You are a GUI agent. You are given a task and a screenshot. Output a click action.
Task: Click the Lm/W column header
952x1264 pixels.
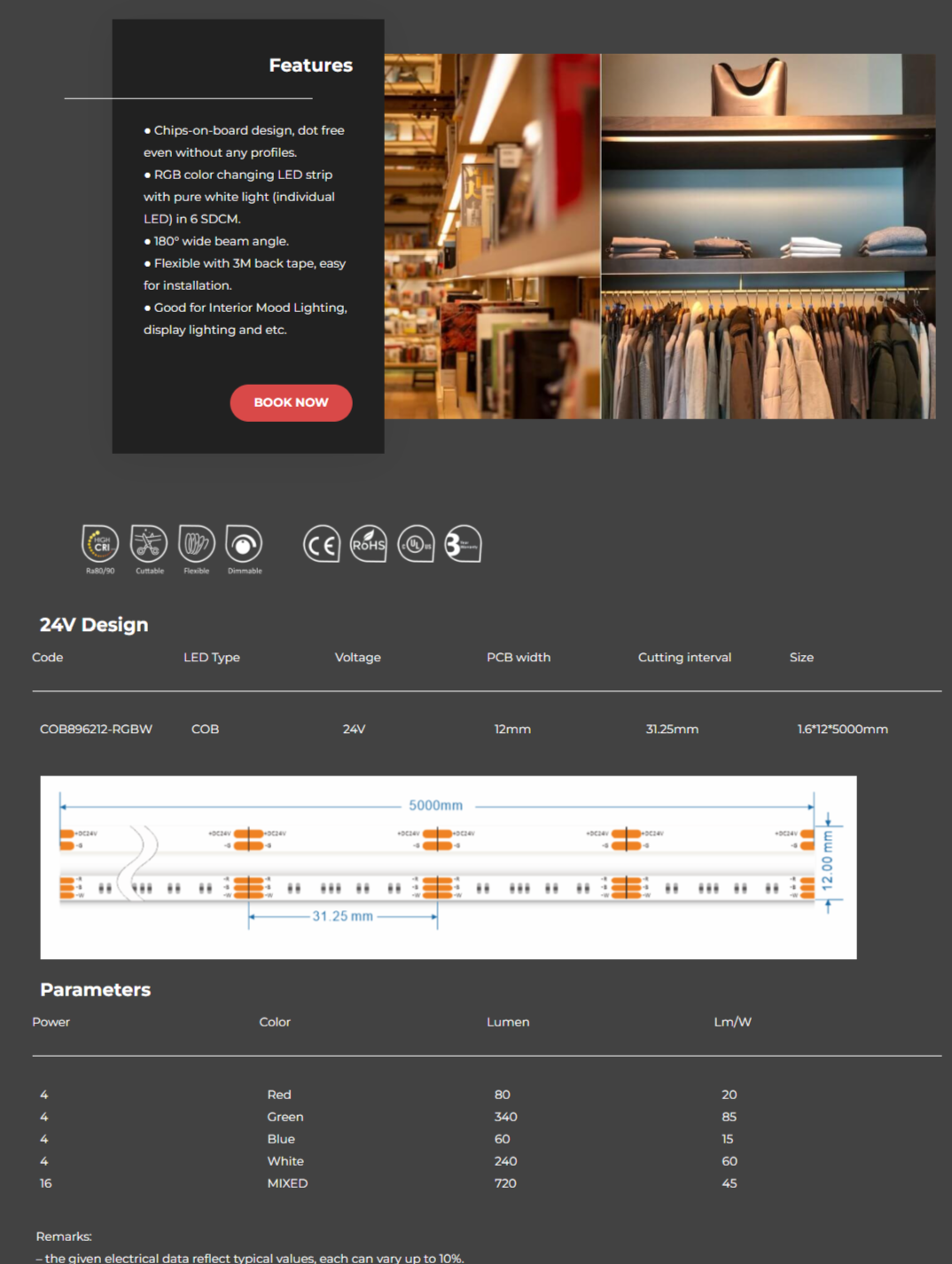click(732, 1022)
